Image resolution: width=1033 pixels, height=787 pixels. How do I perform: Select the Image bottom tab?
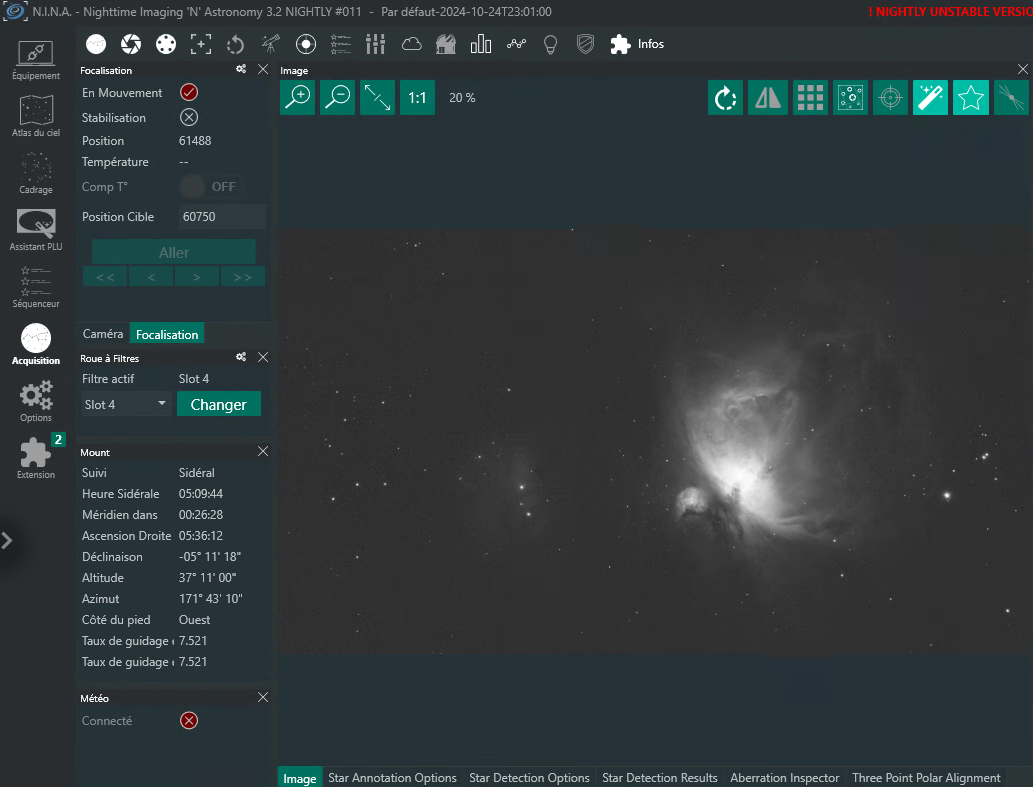[300, 778]
